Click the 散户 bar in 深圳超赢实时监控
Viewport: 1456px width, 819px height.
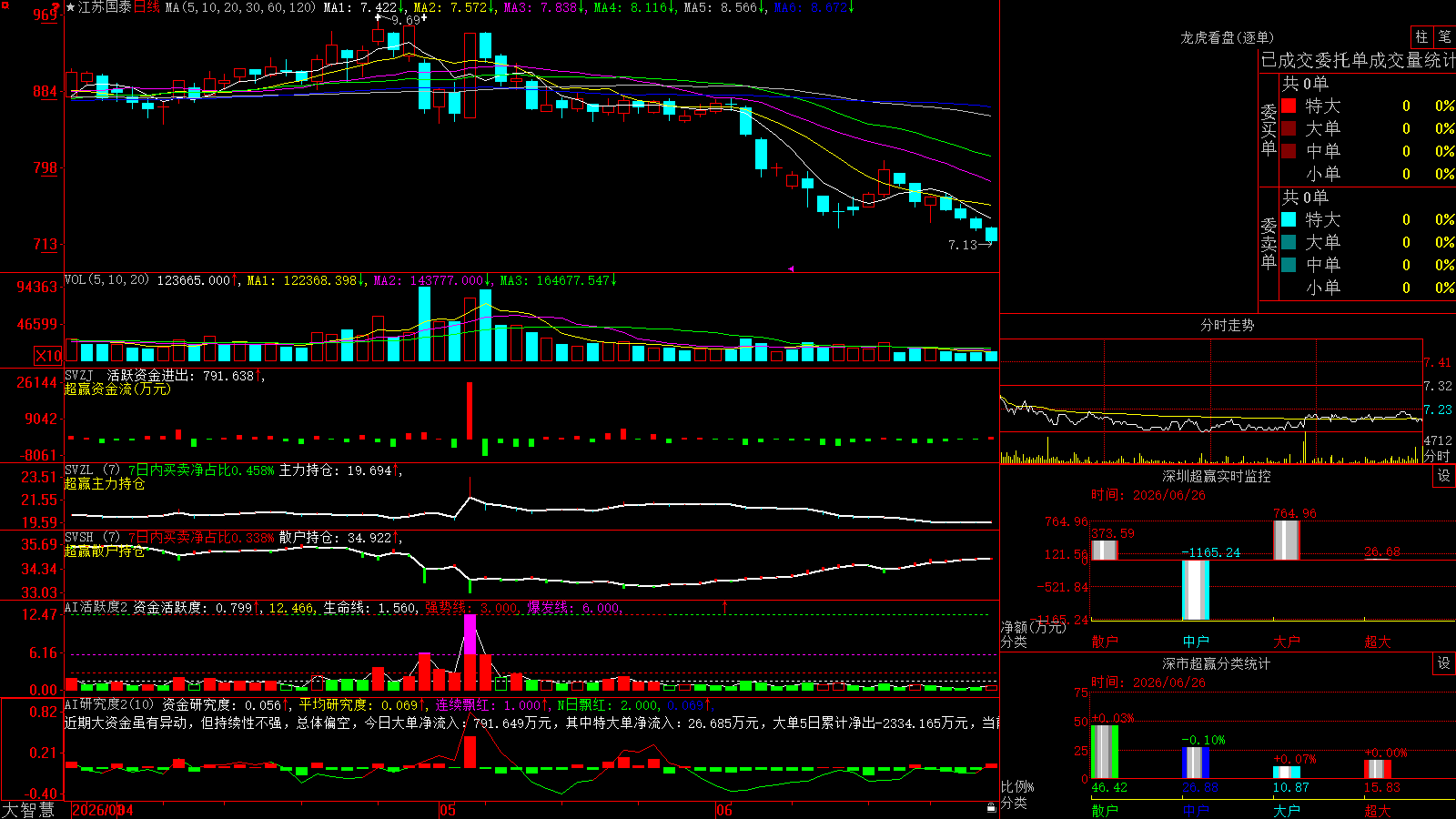(x=1105, y=551)
